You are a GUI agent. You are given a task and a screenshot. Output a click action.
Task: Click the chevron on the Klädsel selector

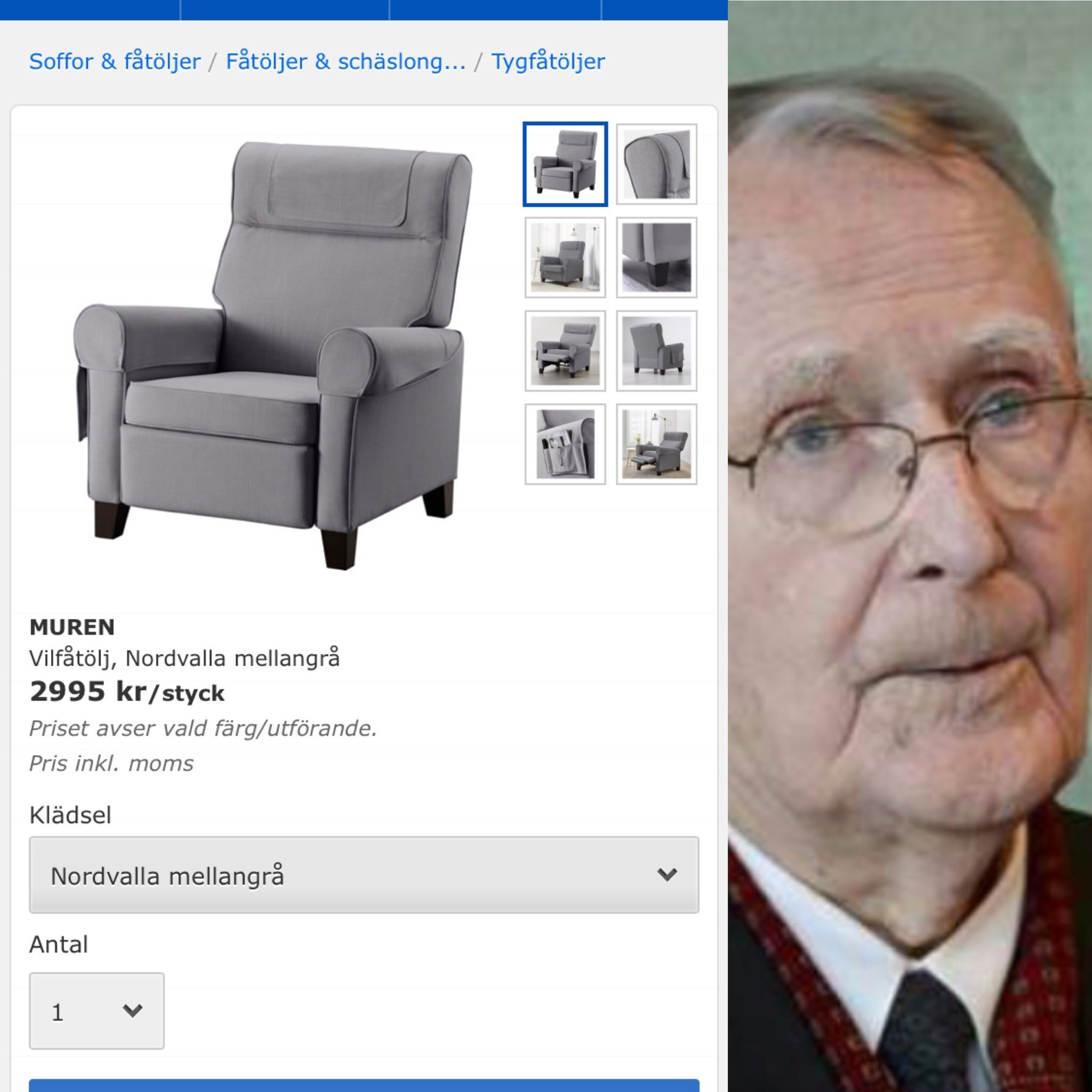coord(667,875)
